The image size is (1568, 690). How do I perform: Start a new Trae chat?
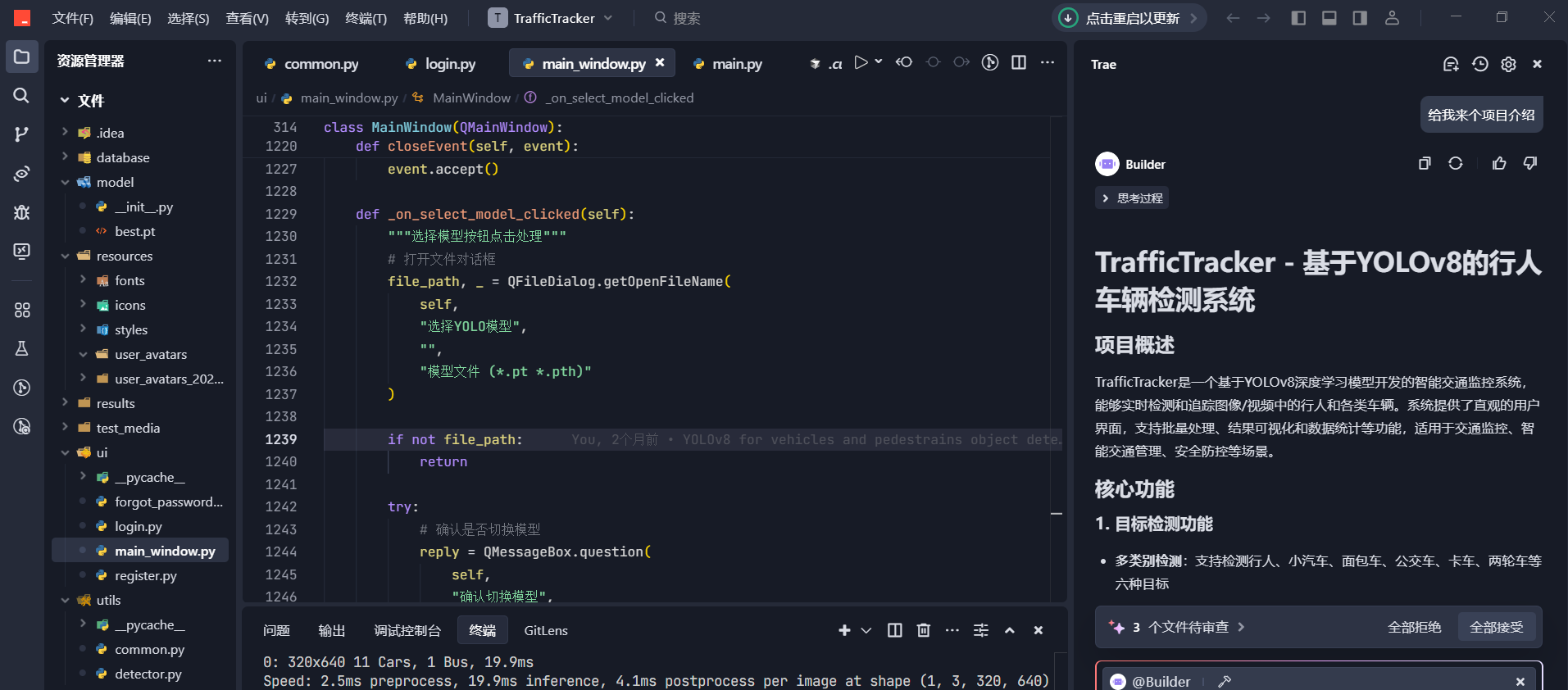1451,64
